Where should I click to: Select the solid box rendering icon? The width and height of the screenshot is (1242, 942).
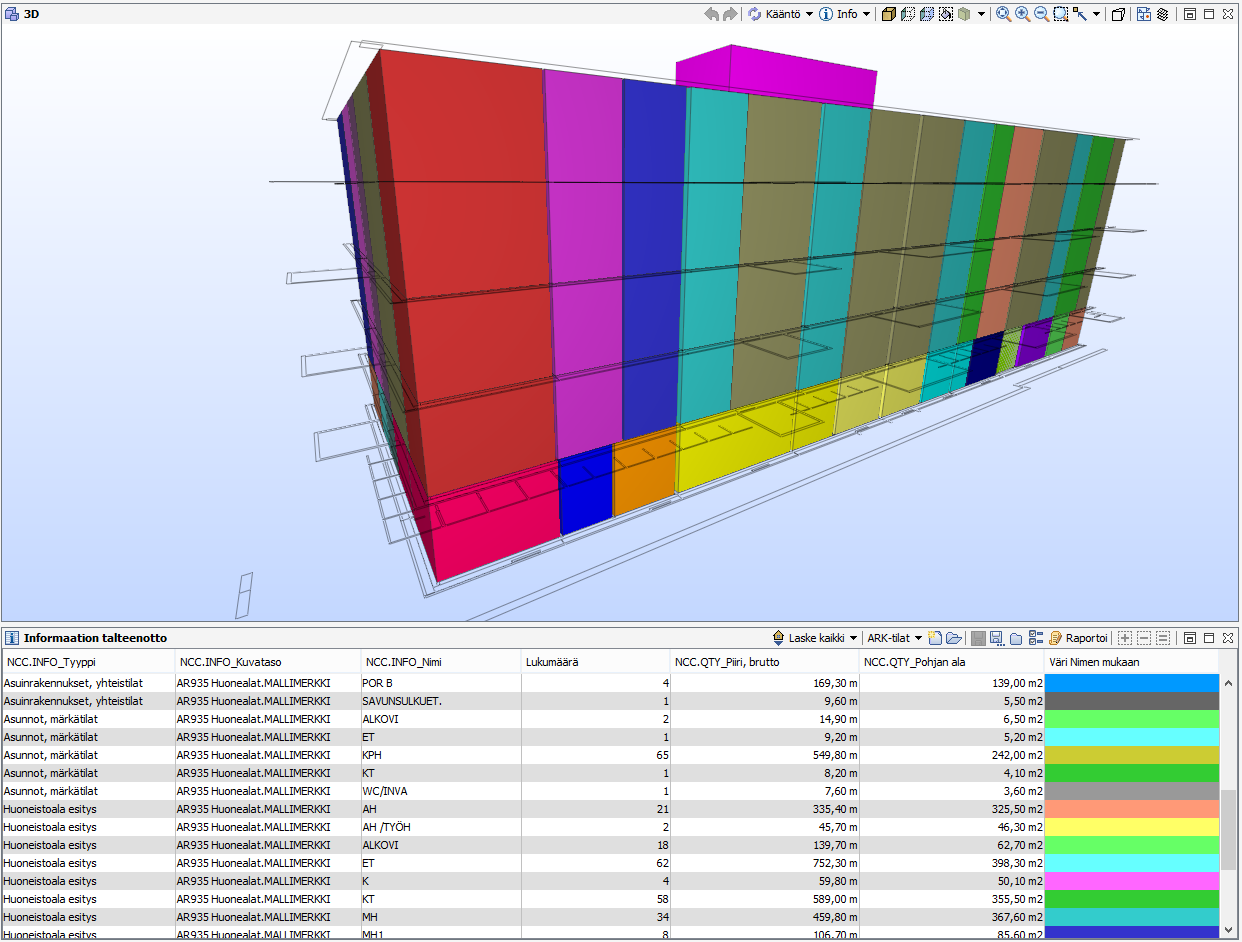(x=888, y=14)
